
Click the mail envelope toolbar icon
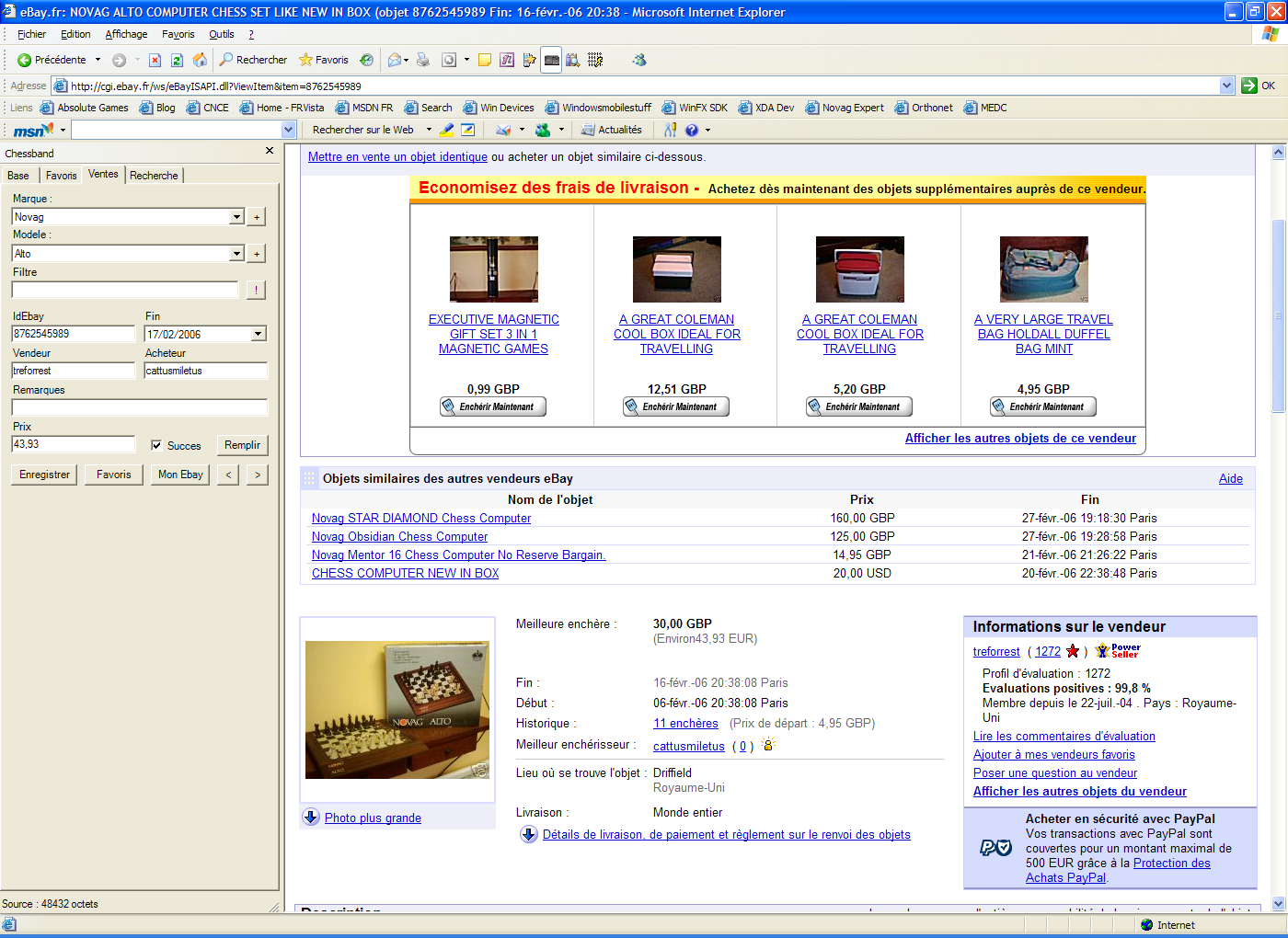(x=395, y=60)
